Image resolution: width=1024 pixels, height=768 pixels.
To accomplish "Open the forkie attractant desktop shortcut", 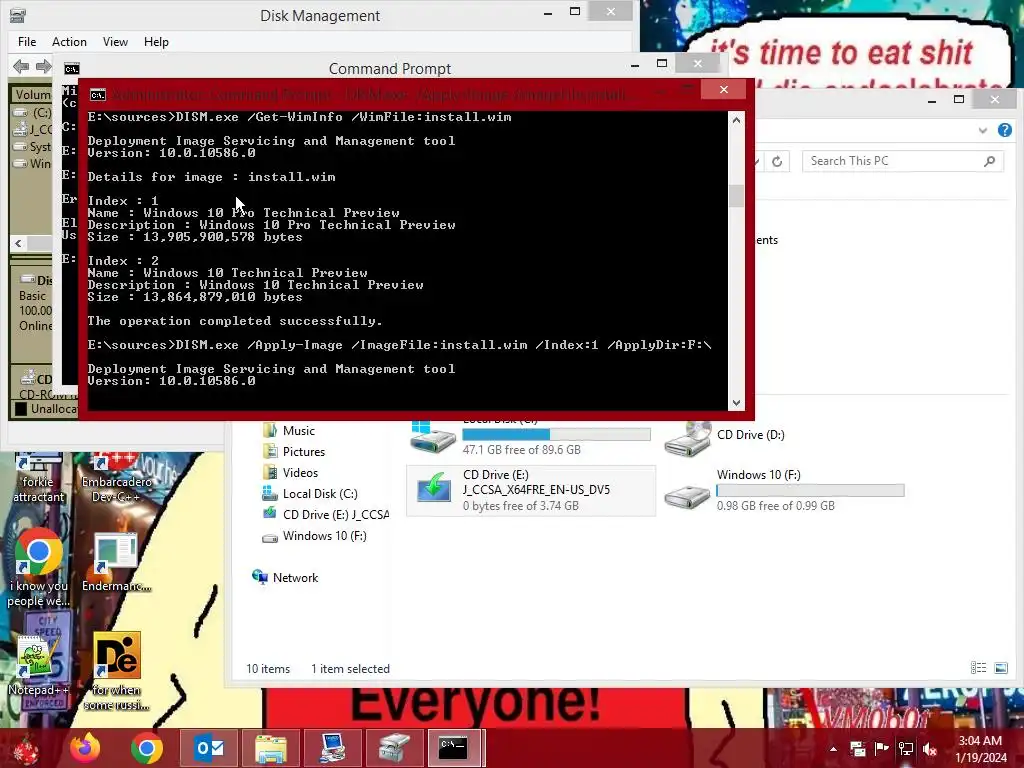I will coord(39,478).
